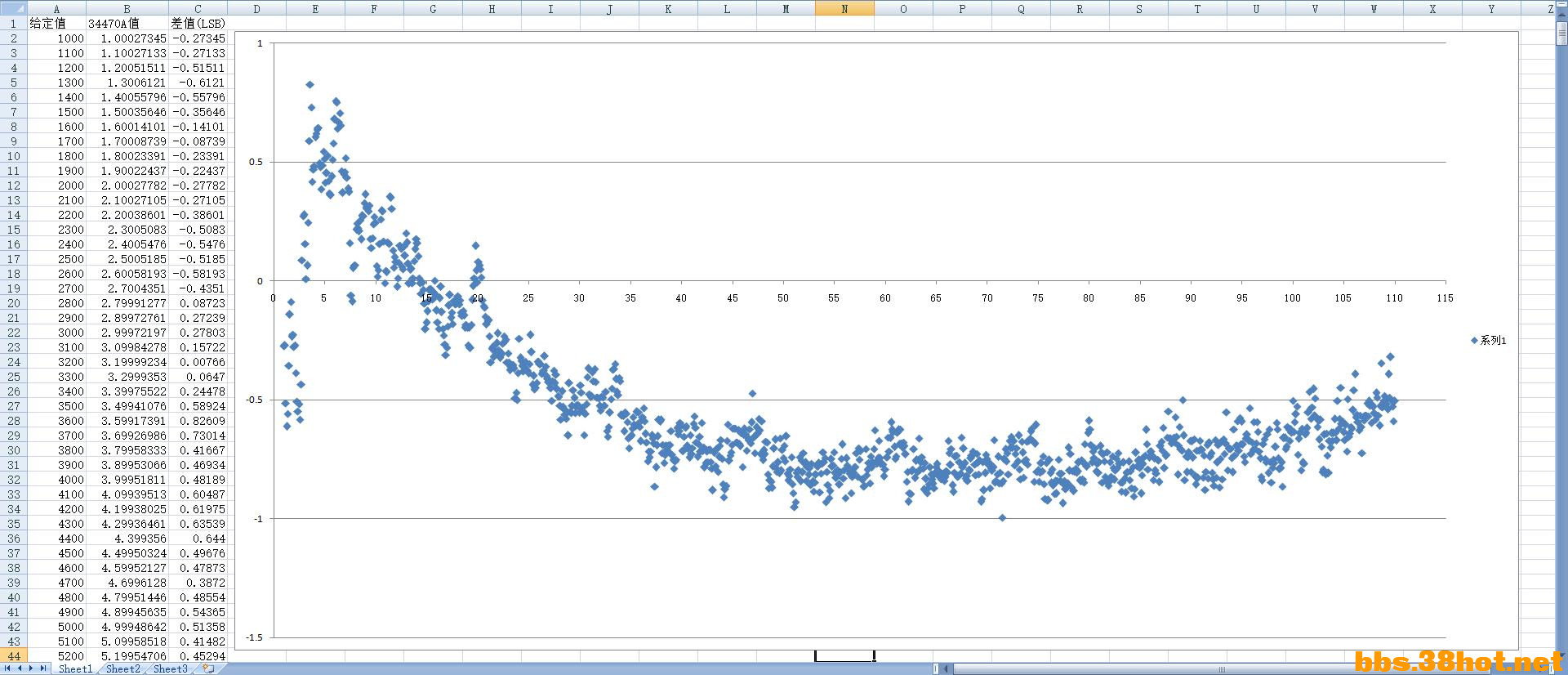
Task: Select column B header
Action: point(127,8)
